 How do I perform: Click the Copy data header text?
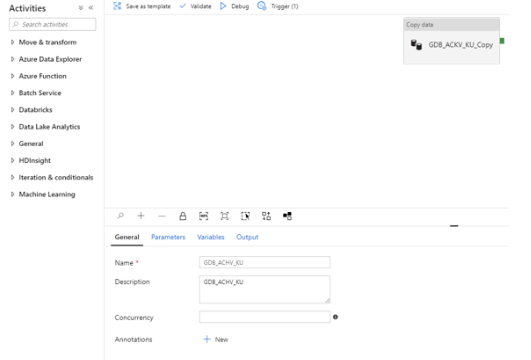(420, 25)
